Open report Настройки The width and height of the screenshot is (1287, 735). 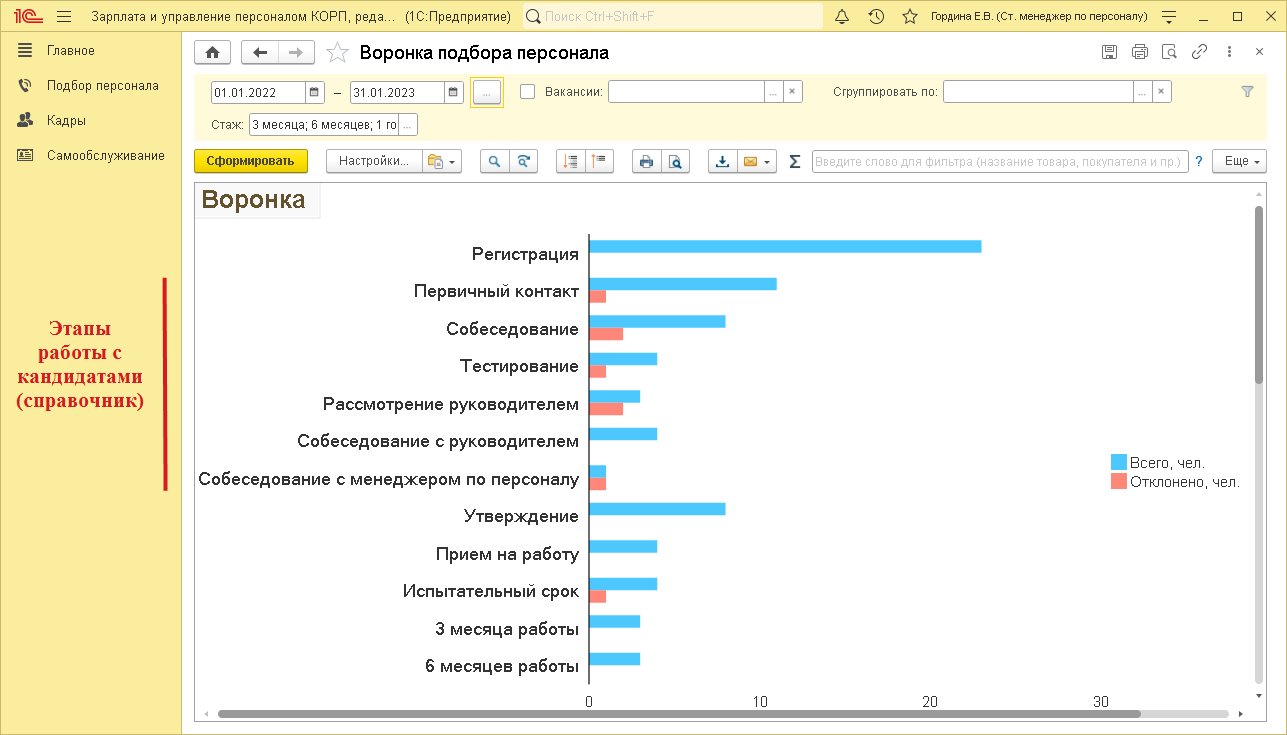[x=374, y=161]
